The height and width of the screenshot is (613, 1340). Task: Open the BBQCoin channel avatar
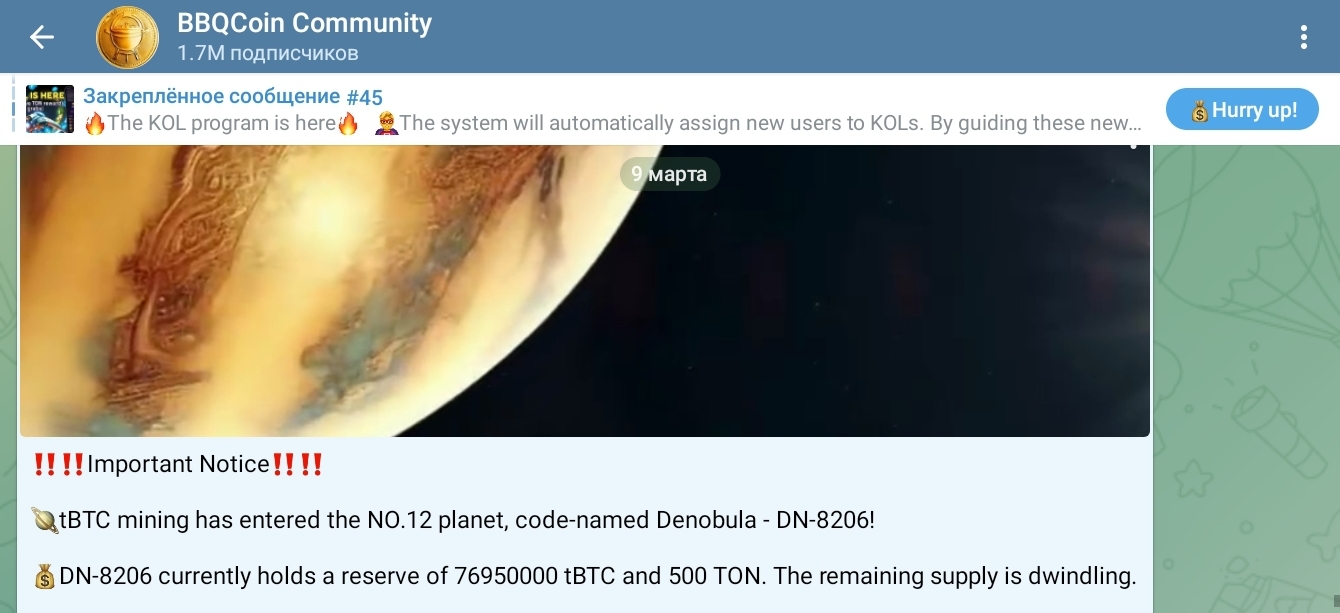pos(127,37)
